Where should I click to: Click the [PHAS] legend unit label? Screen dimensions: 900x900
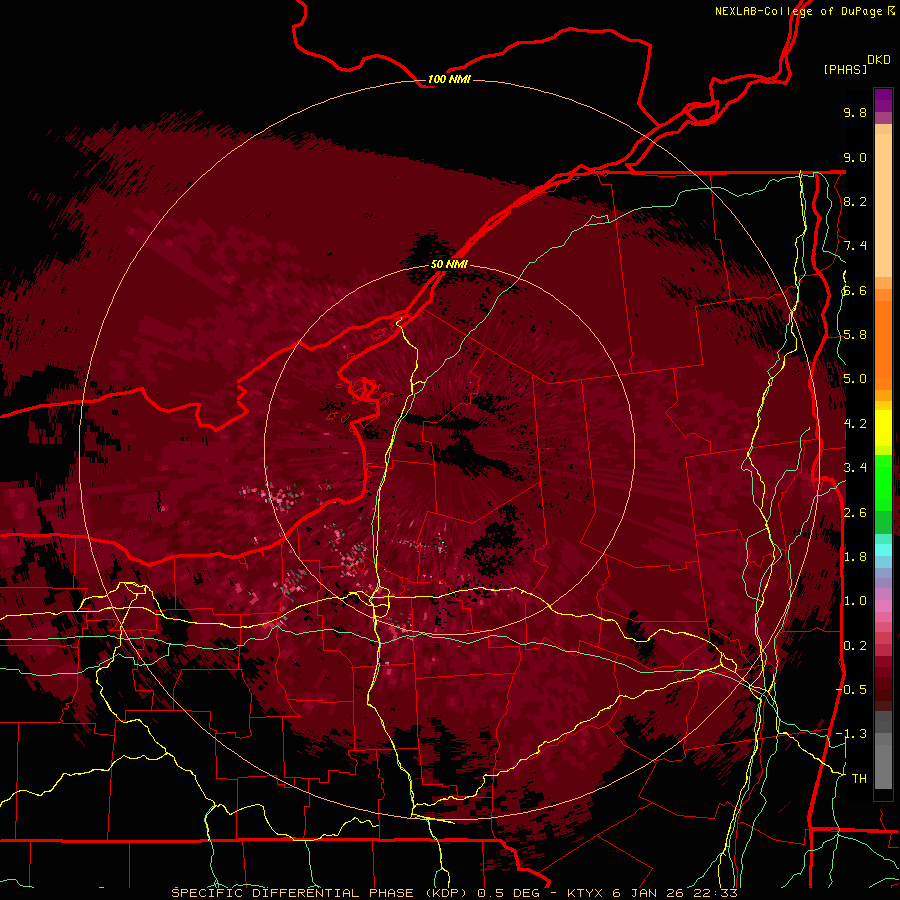pos(845,69)
